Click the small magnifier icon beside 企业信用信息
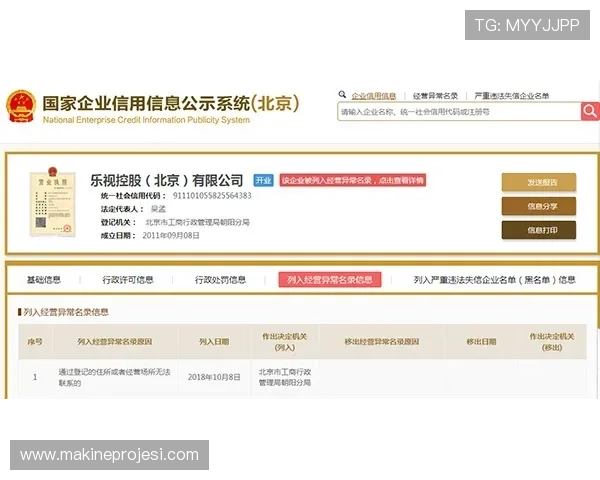This screenshot has width=600, height=480. click(x=342, y=94)
